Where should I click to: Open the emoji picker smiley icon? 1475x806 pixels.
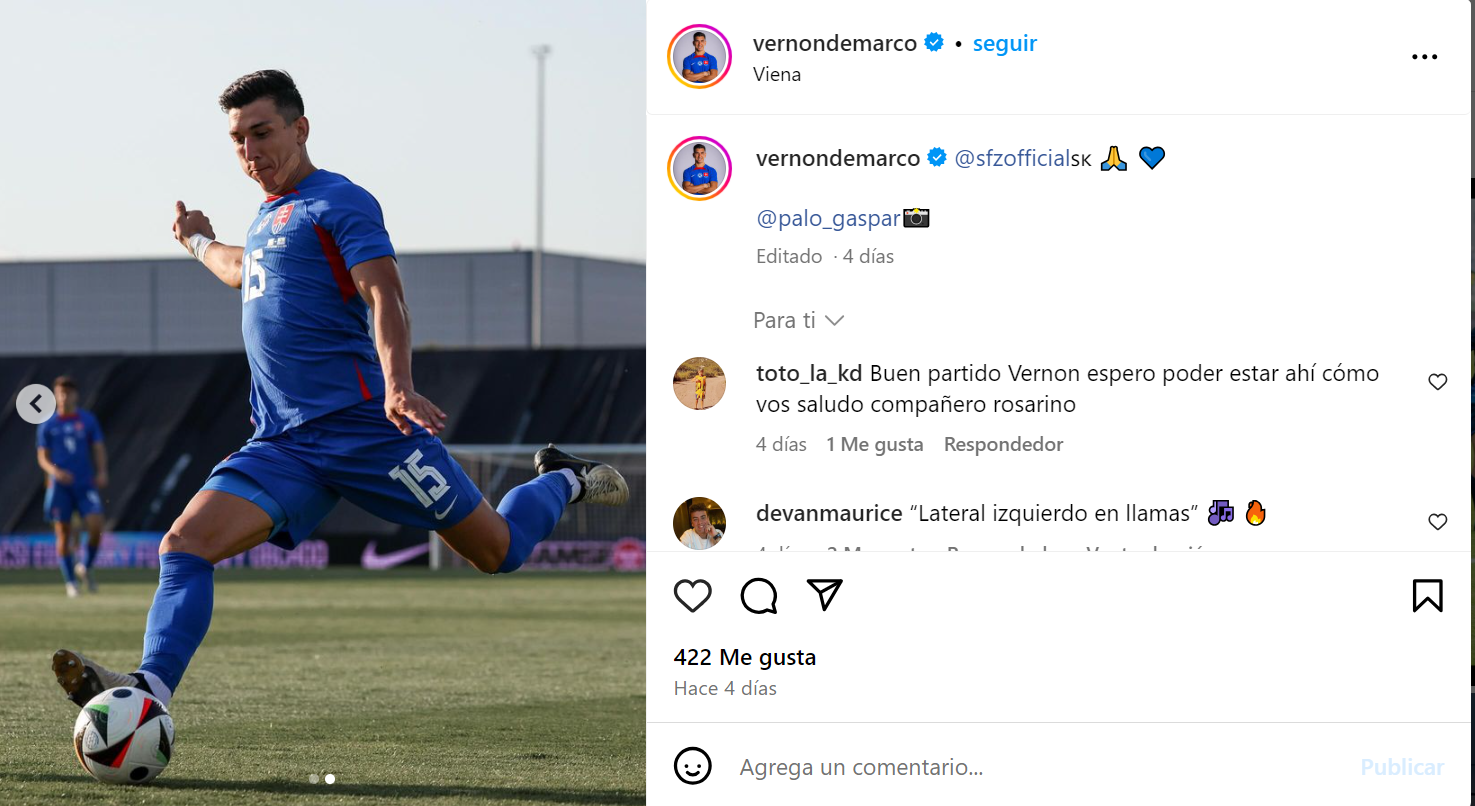692,767
